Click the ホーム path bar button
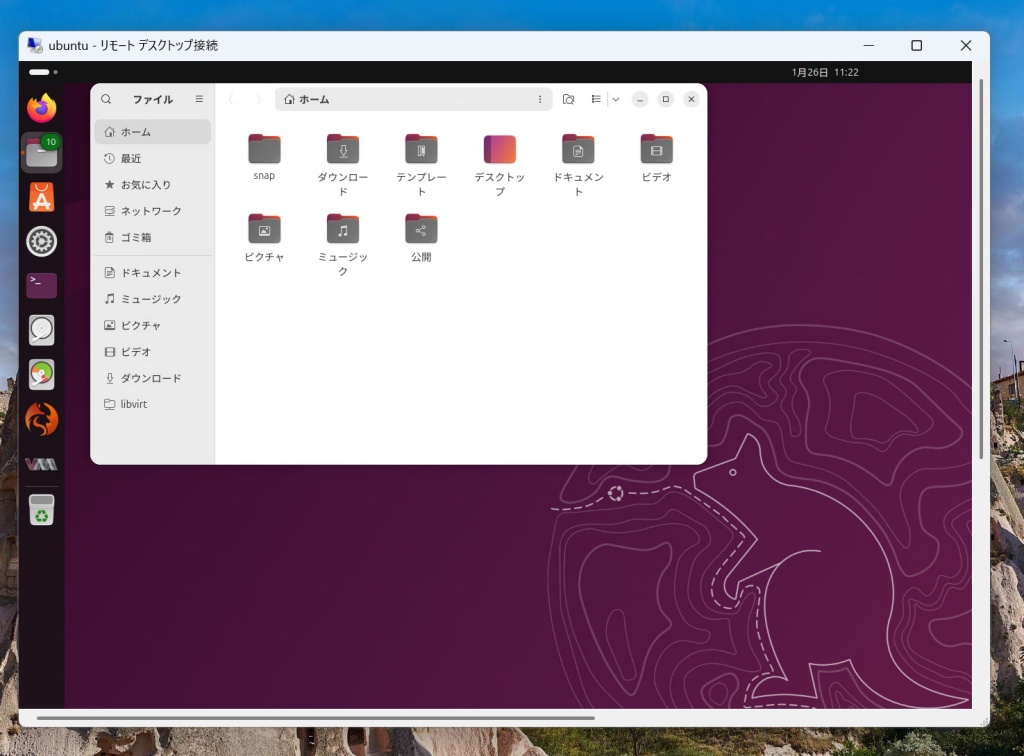 tap(307, 99)
